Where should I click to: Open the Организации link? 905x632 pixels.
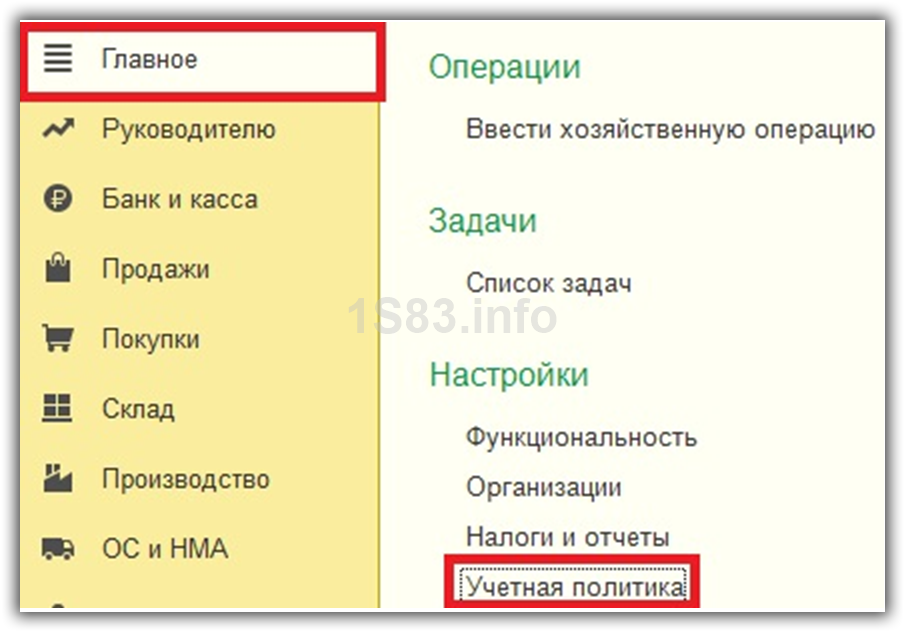[543, 487]
